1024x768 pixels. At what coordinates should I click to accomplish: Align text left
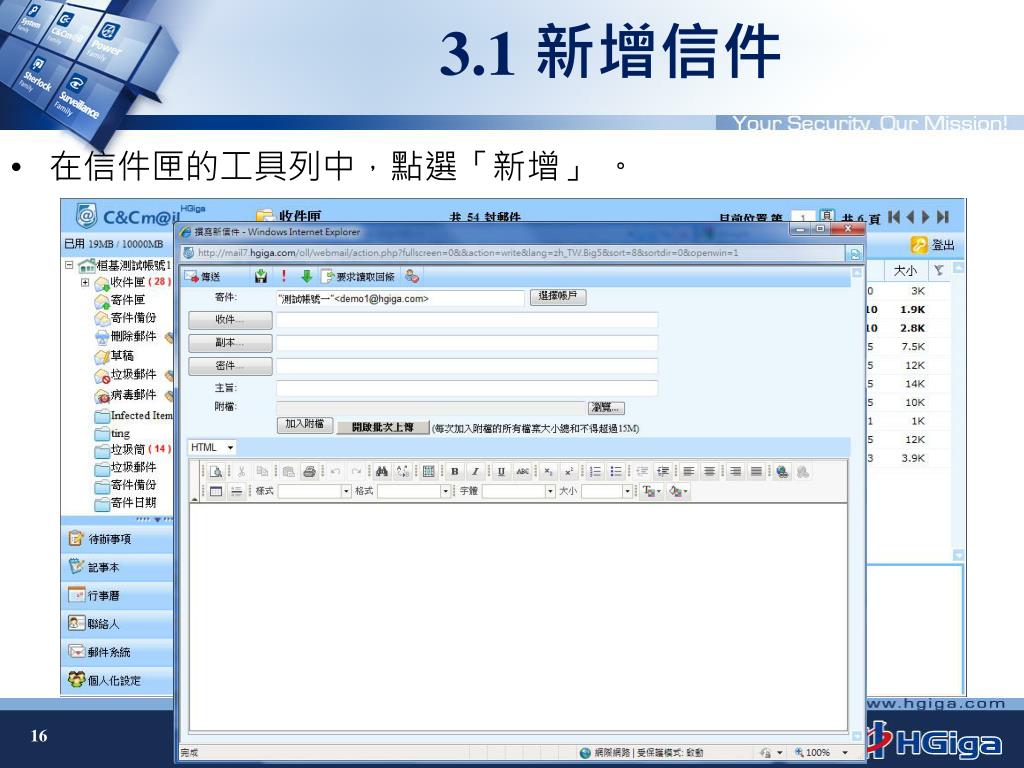click(688, 472)
